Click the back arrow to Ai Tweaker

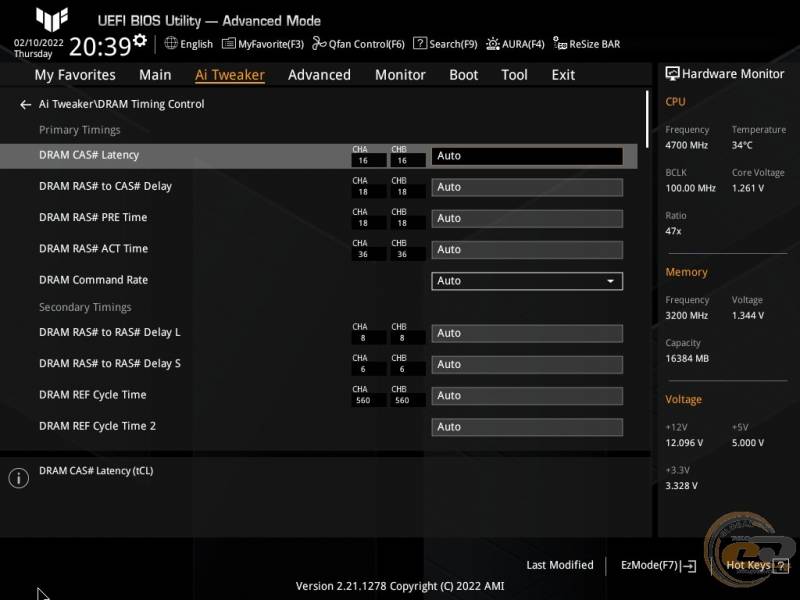[x=26, y=105]
